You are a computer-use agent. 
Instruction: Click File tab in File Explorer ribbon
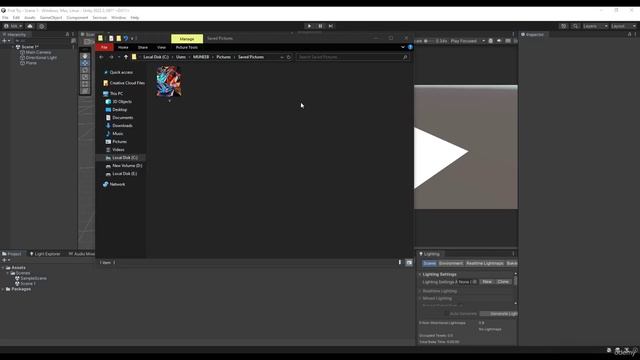[x=104, y=47]
